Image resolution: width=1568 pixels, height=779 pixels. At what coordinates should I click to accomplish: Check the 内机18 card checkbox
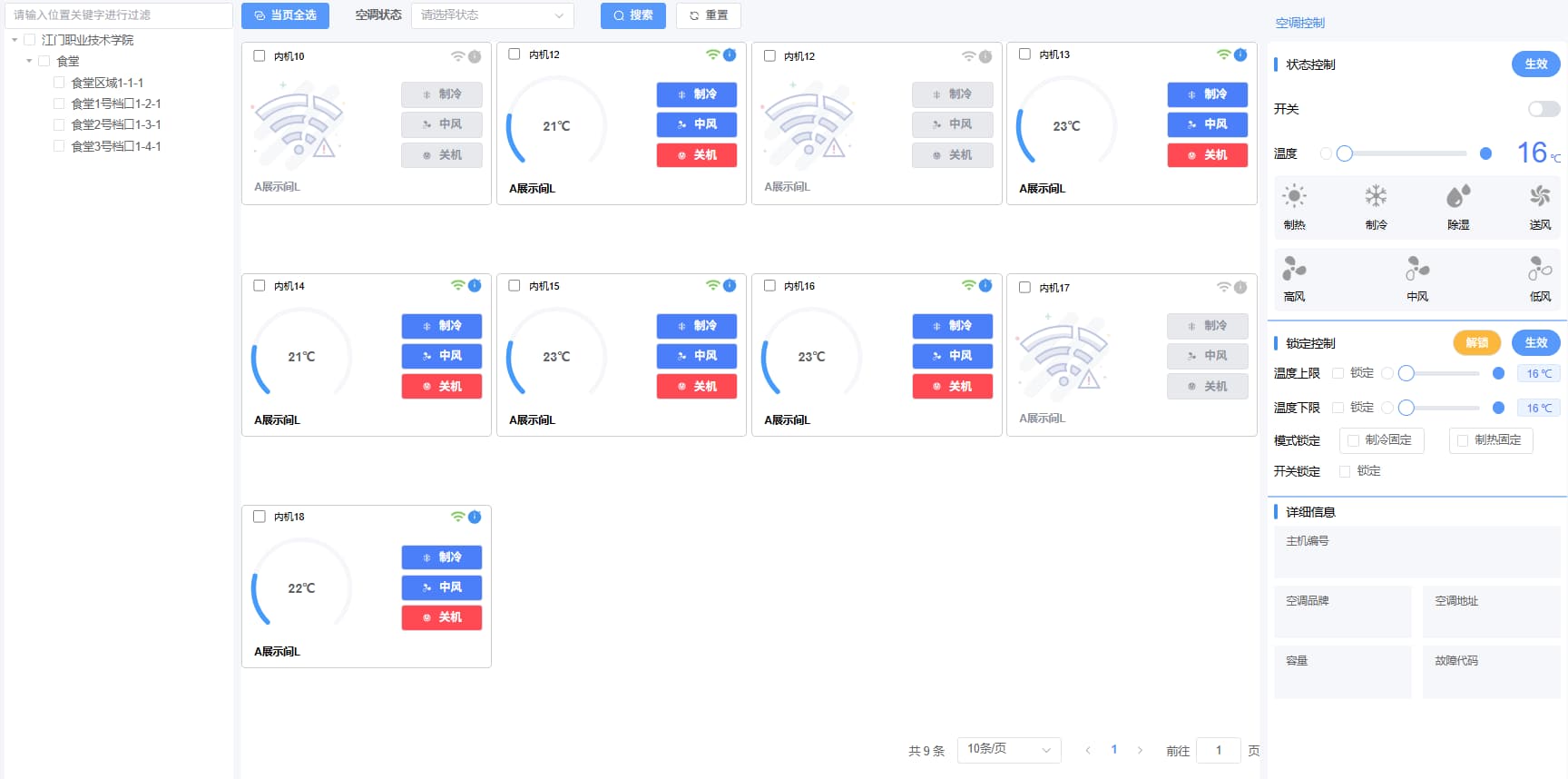coord(260,516)
